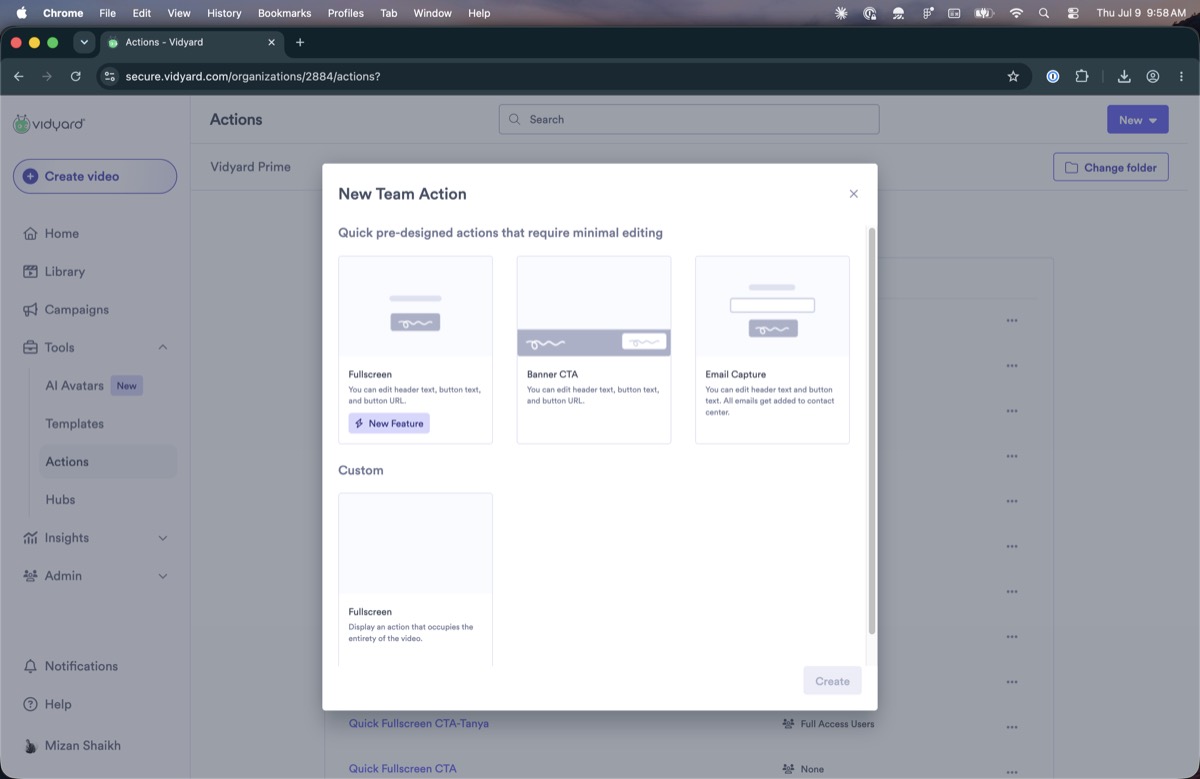The height and width of the screenshot is (779, 1200).
Task: Click the Admin people icon
Action: point(30,576)
